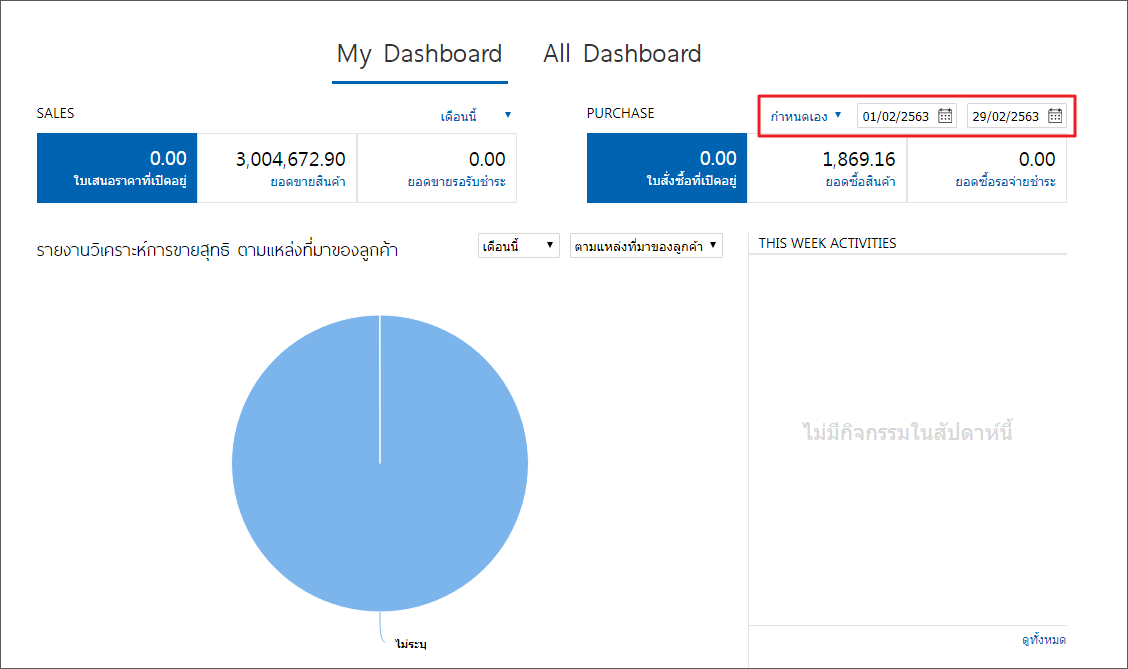Click the ดูทั้งหมด view-all link
The height and width of the screenshot is (669, 1128).
coord(1043,639)
